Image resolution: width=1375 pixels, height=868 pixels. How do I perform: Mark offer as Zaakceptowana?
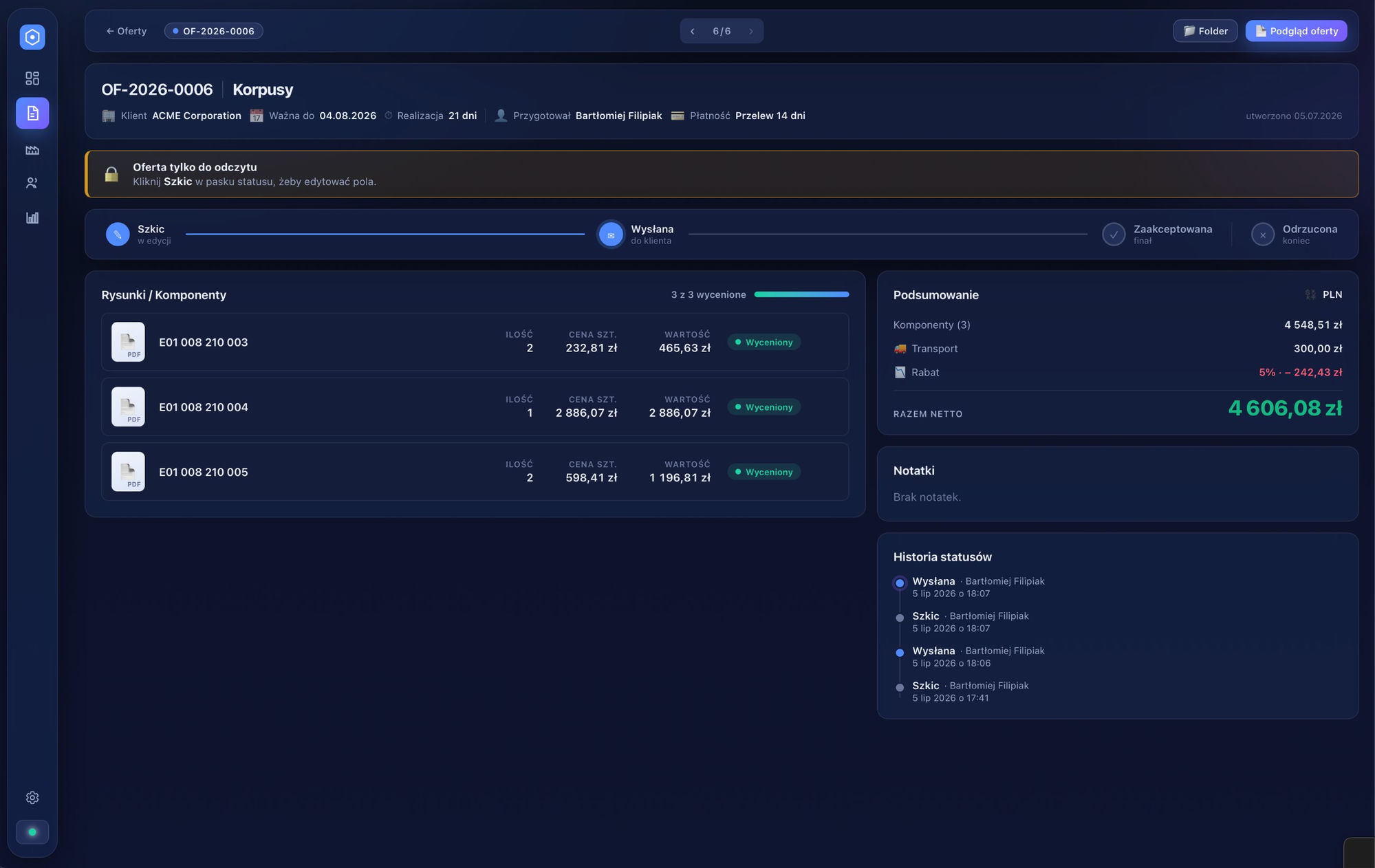[x=1157, y=235]
